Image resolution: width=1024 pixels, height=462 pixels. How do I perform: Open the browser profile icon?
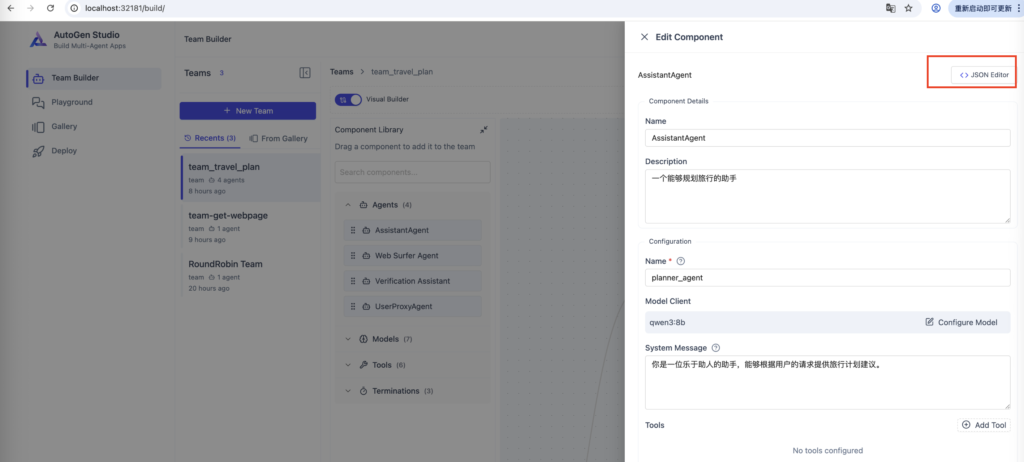pyautogui.click(x=936, y=8)
